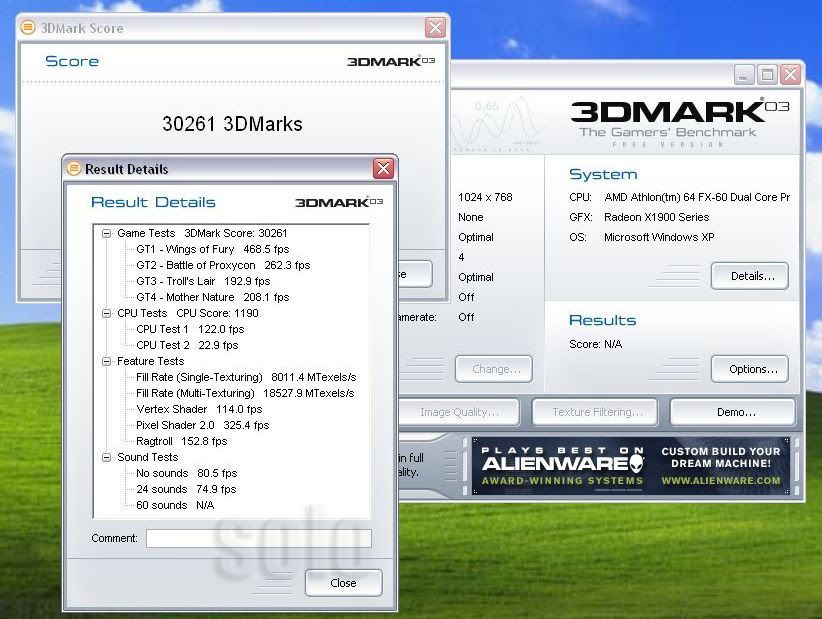The height and width of the screenshot is (619, 822).
Task: Select the 60 sounds N/A row
Action: coord(175,505)
